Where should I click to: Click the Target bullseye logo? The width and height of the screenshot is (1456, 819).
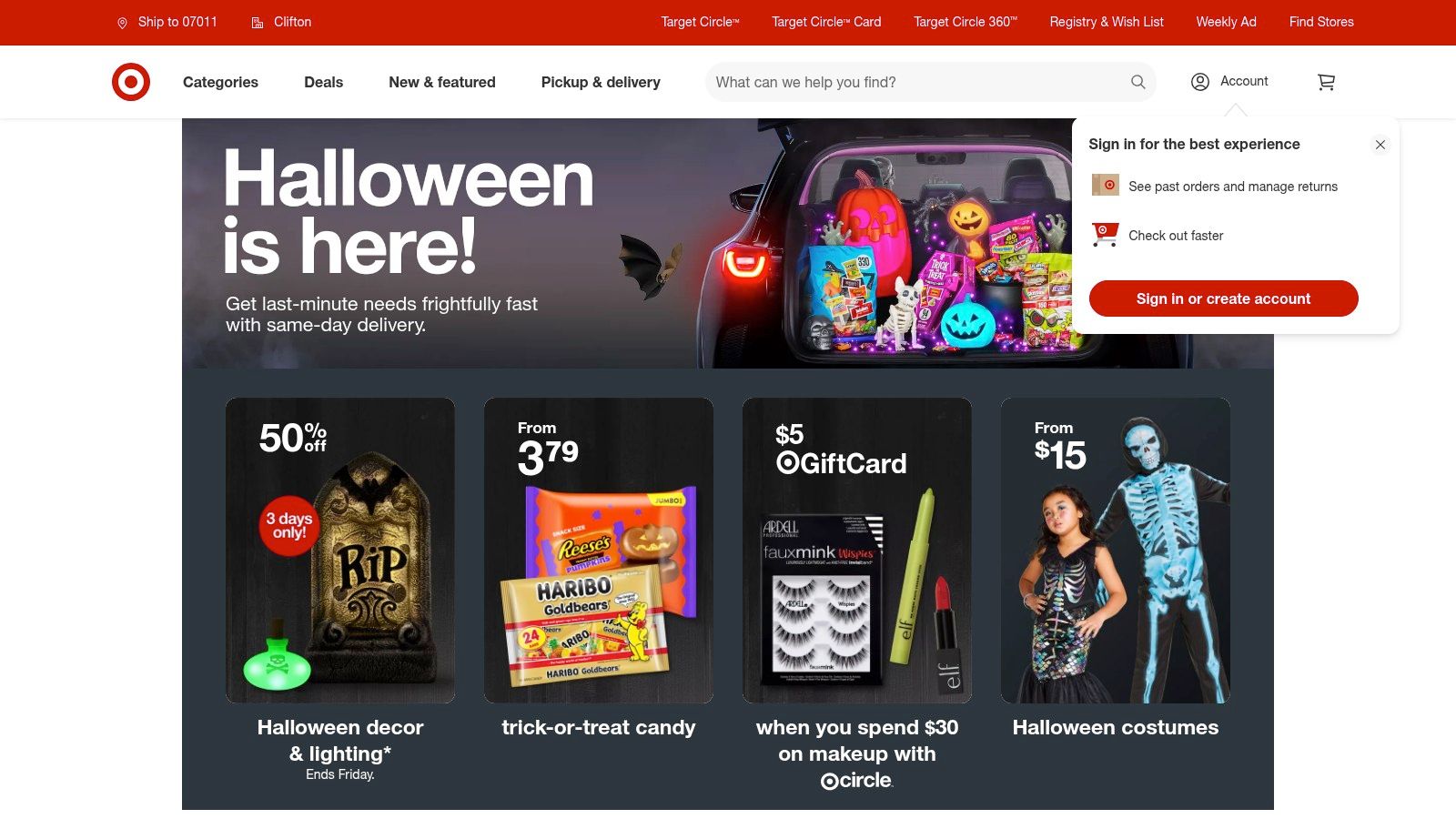pos(131,82)
